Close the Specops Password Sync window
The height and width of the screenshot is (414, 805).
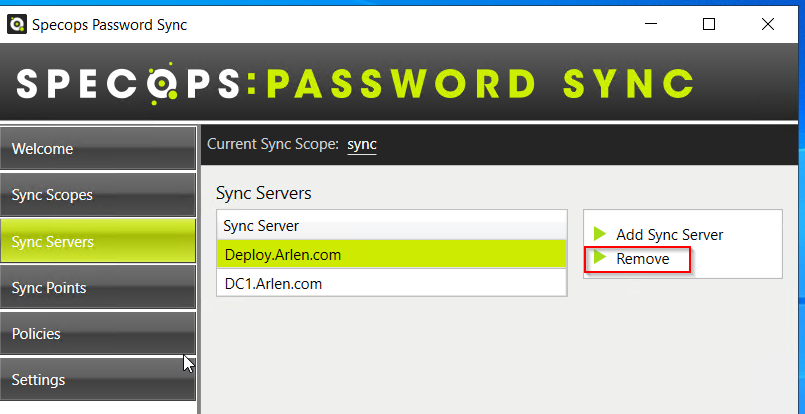coord(768,24)
